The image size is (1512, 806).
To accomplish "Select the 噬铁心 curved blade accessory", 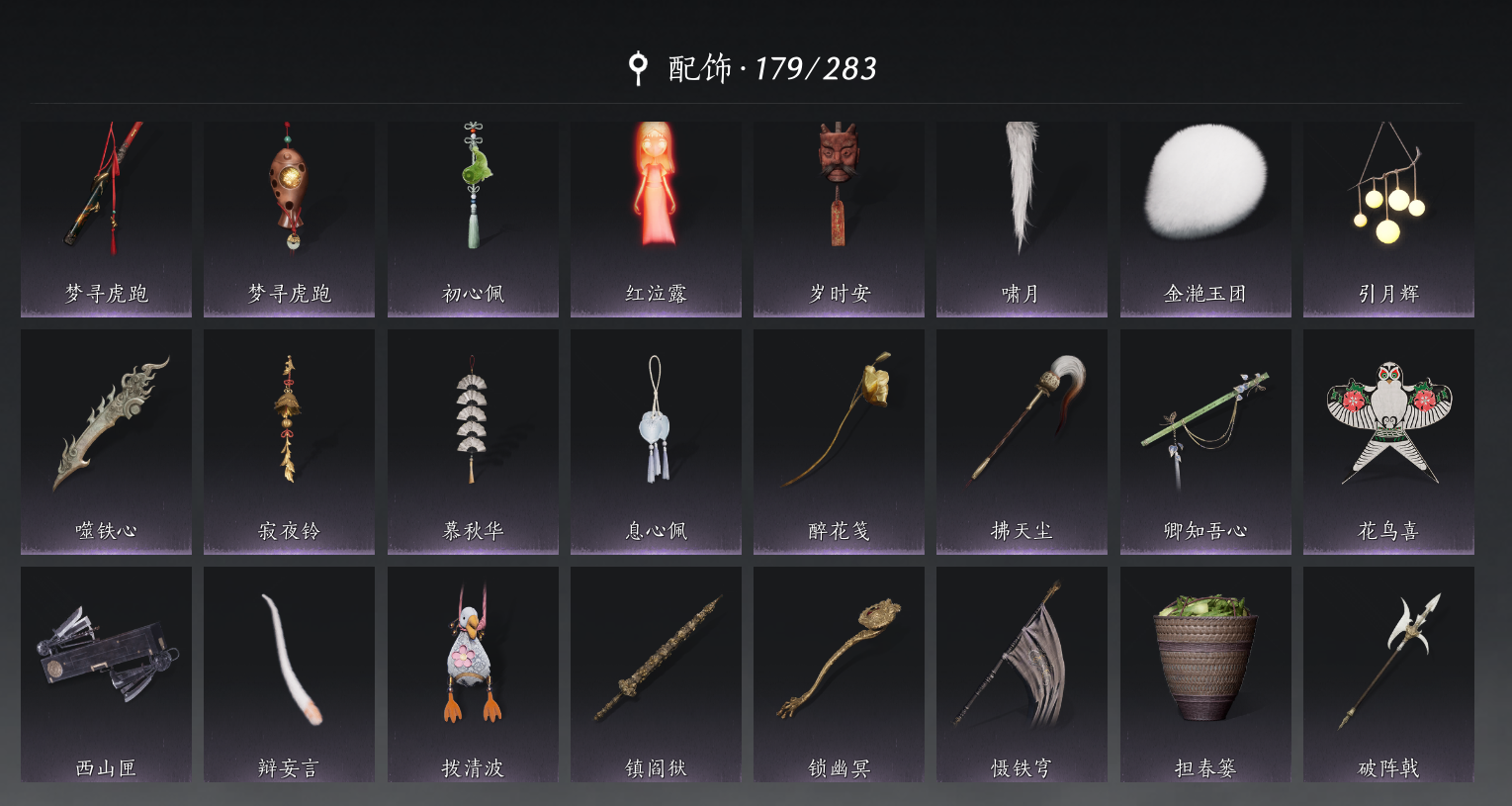I will click(106, 441).
